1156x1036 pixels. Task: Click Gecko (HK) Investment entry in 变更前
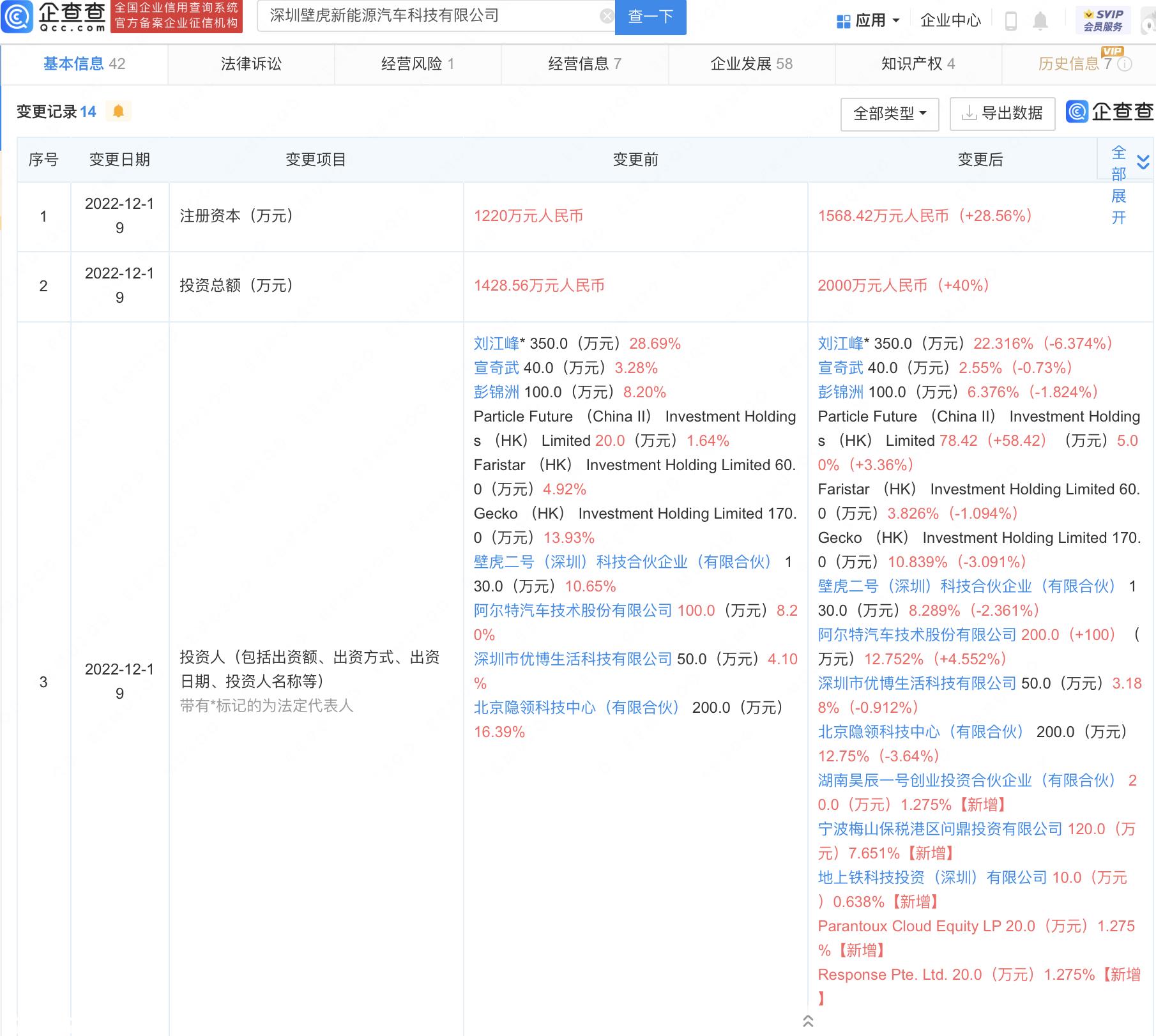[x=635, y=526]
